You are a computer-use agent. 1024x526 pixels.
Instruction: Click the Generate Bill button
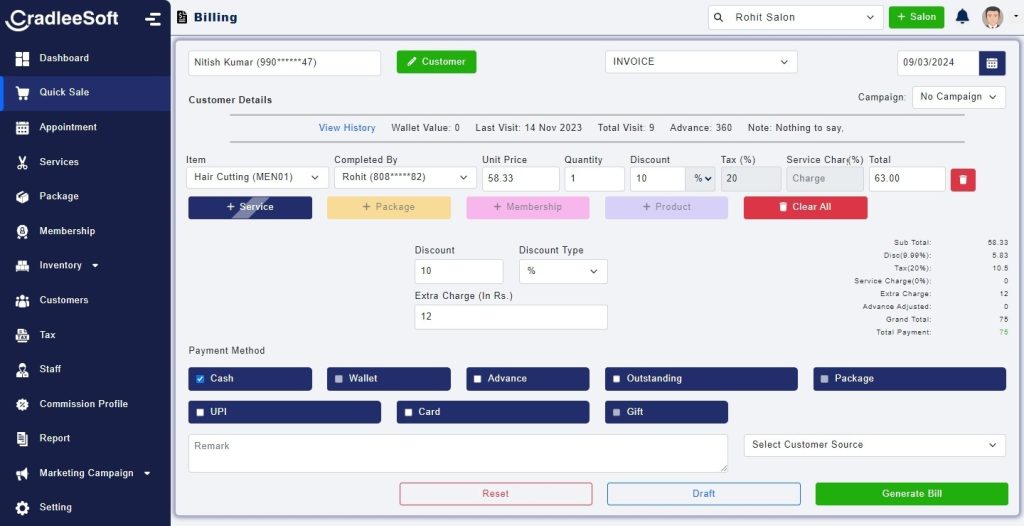pos(911,494)
